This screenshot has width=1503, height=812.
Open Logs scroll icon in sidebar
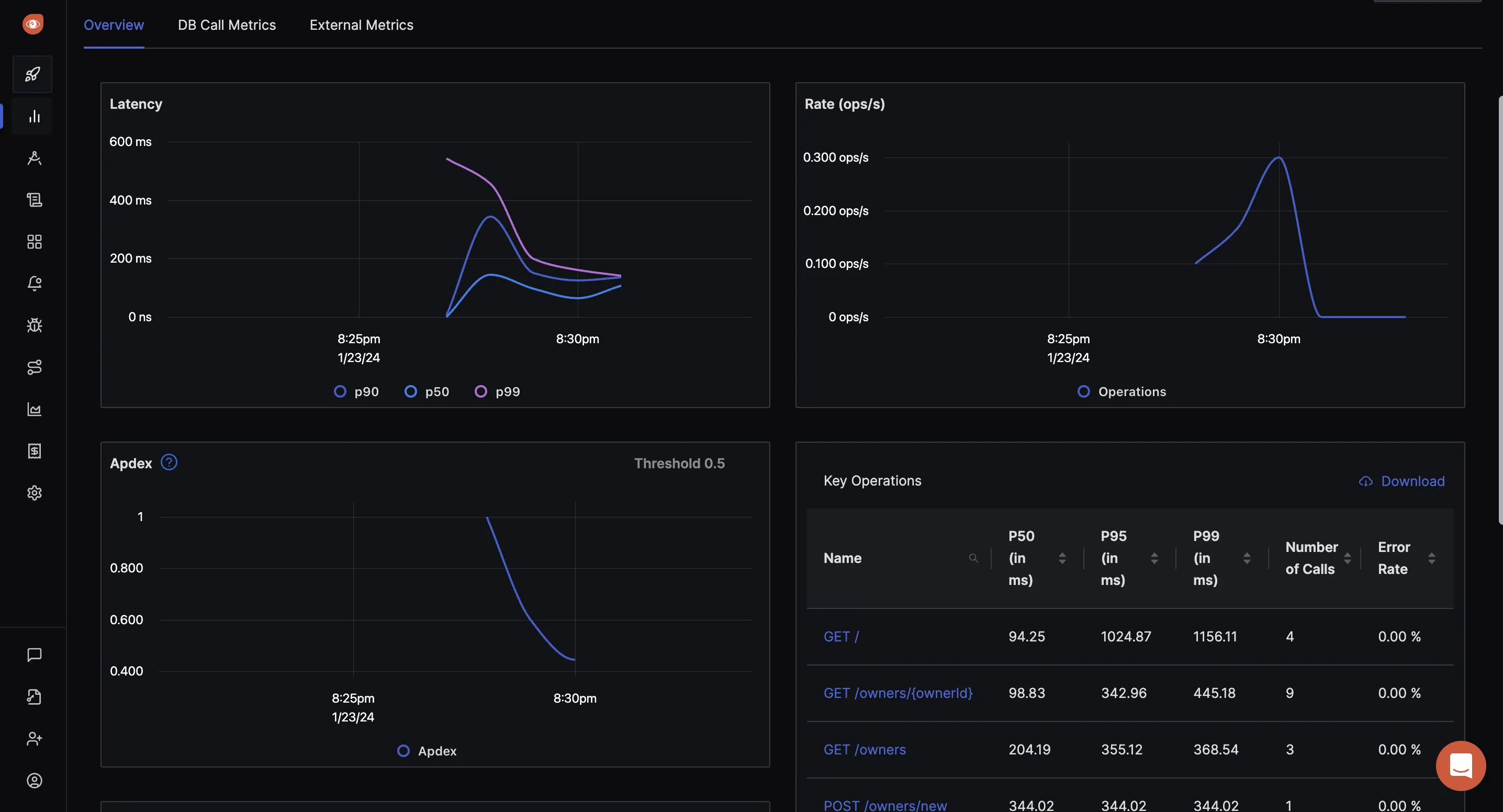(35, 200)
